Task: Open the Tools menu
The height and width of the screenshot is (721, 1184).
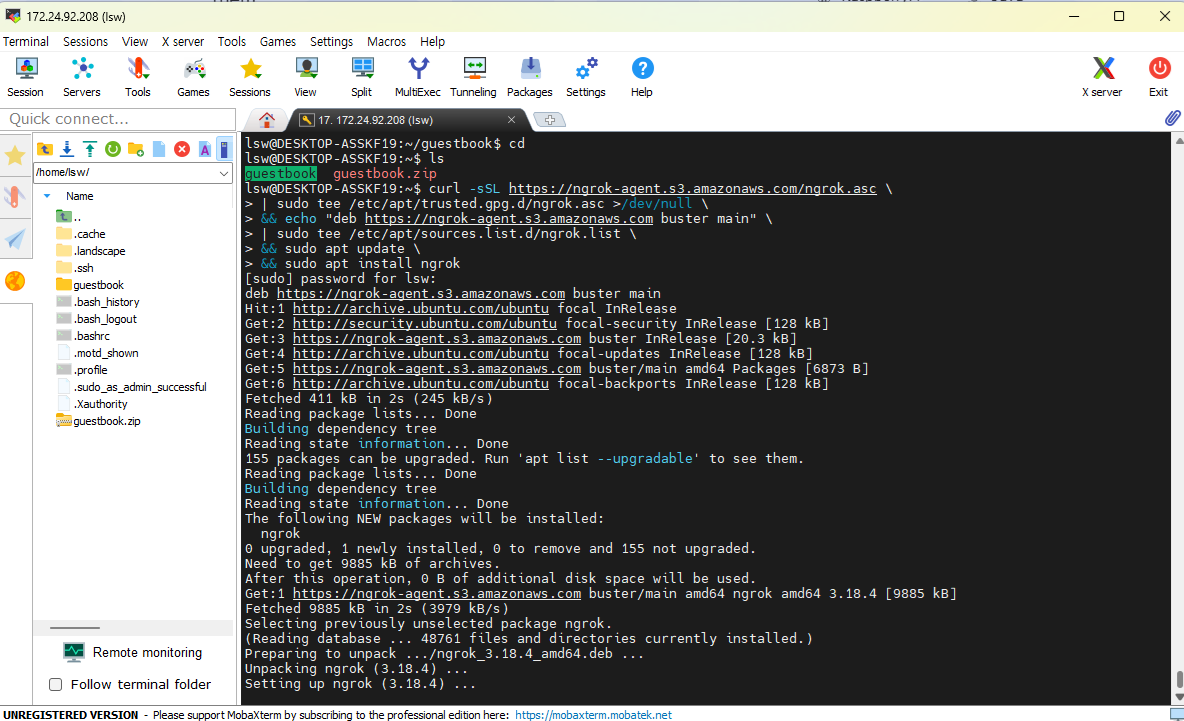Action: (232, 42)
